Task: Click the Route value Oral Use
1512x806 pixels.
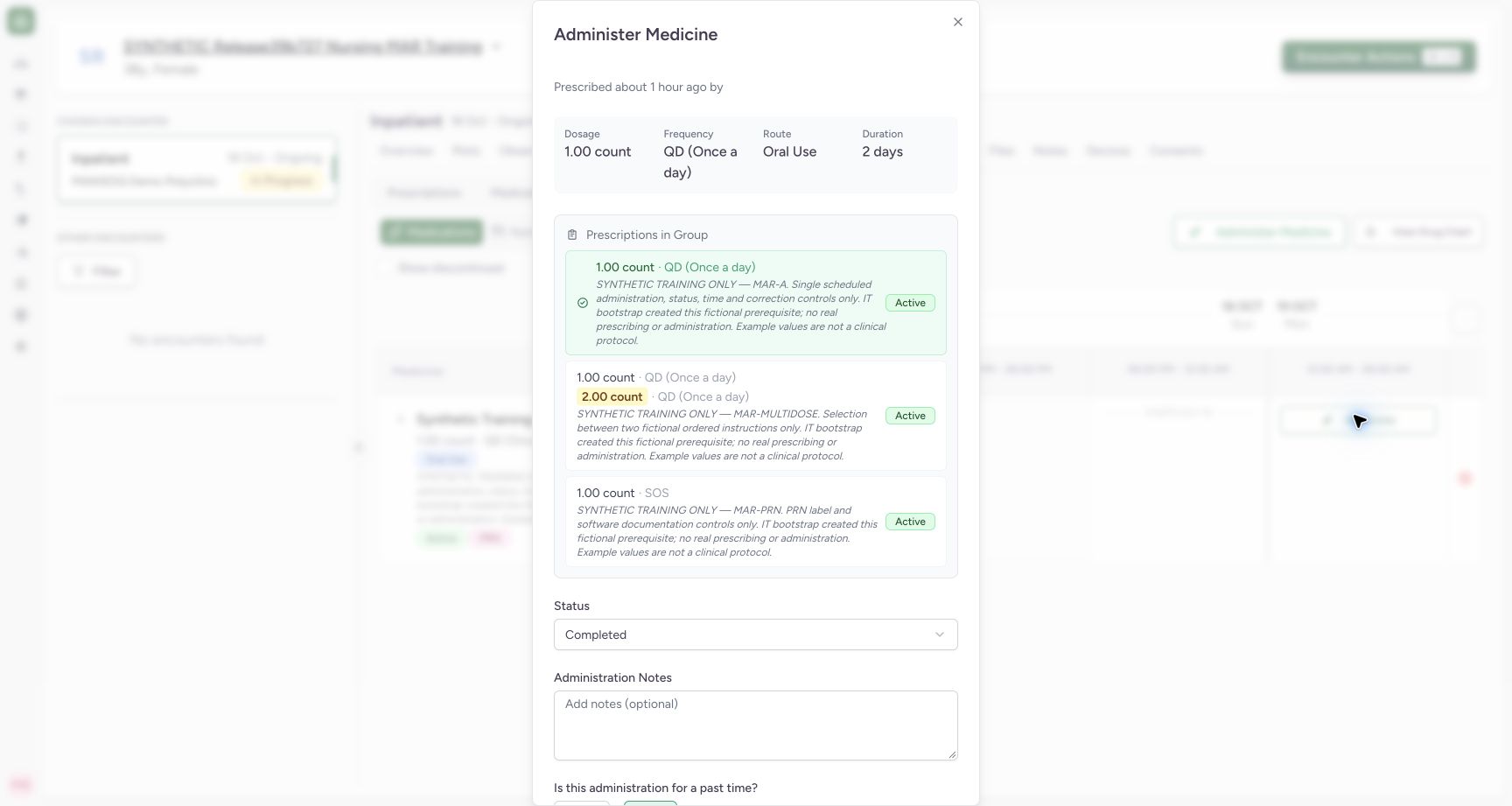Action: (789, 151)
